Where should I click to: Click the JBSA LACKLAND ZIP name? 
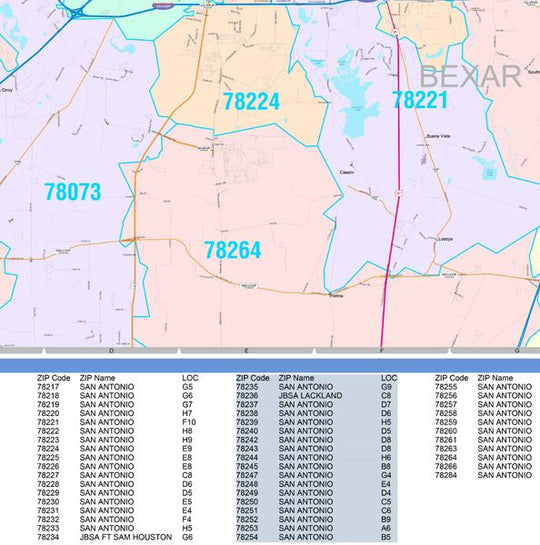coord(310,396)
